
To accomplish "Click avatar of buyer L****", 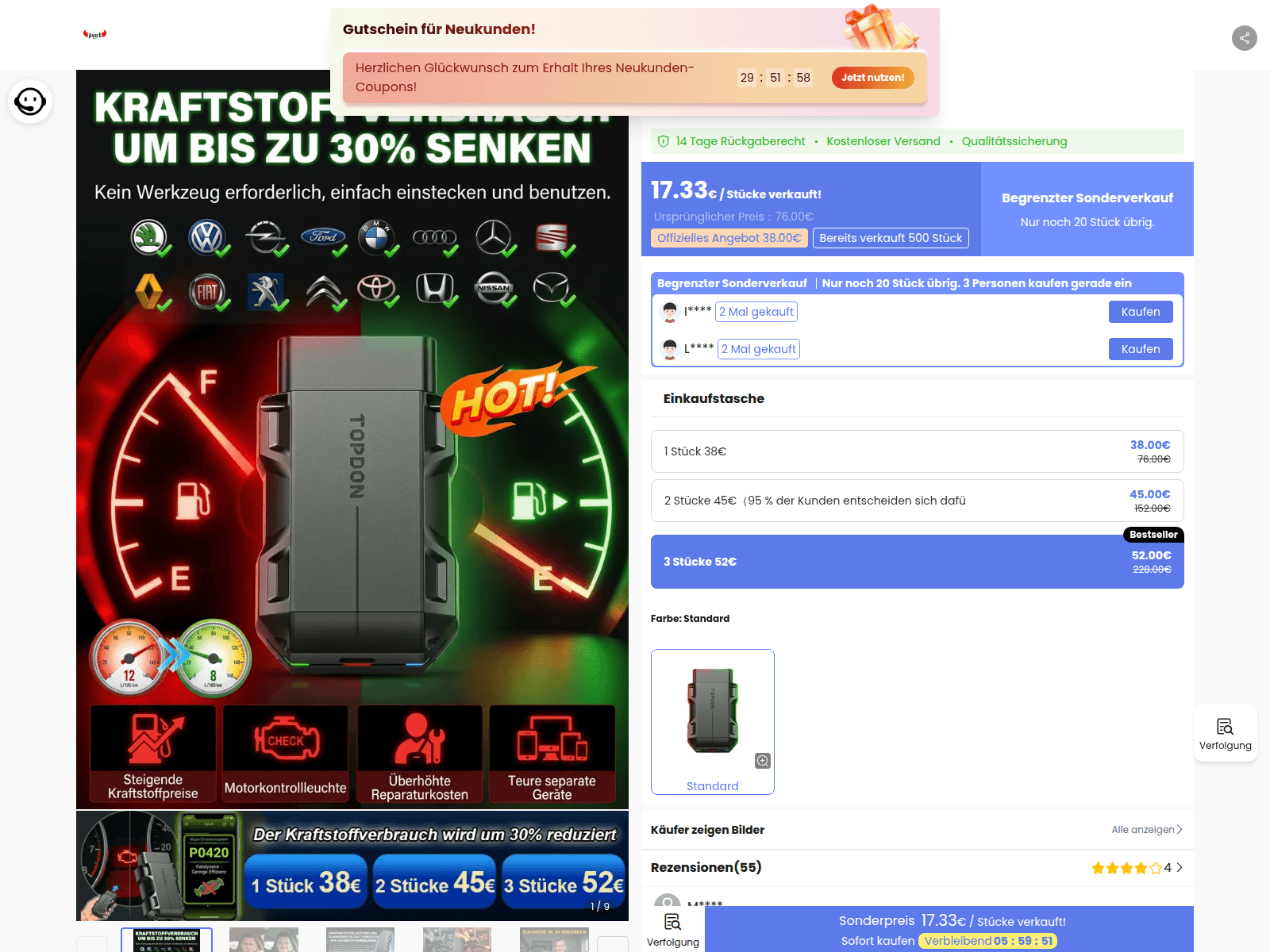I will pyautogui.click(x=670, y=349).
